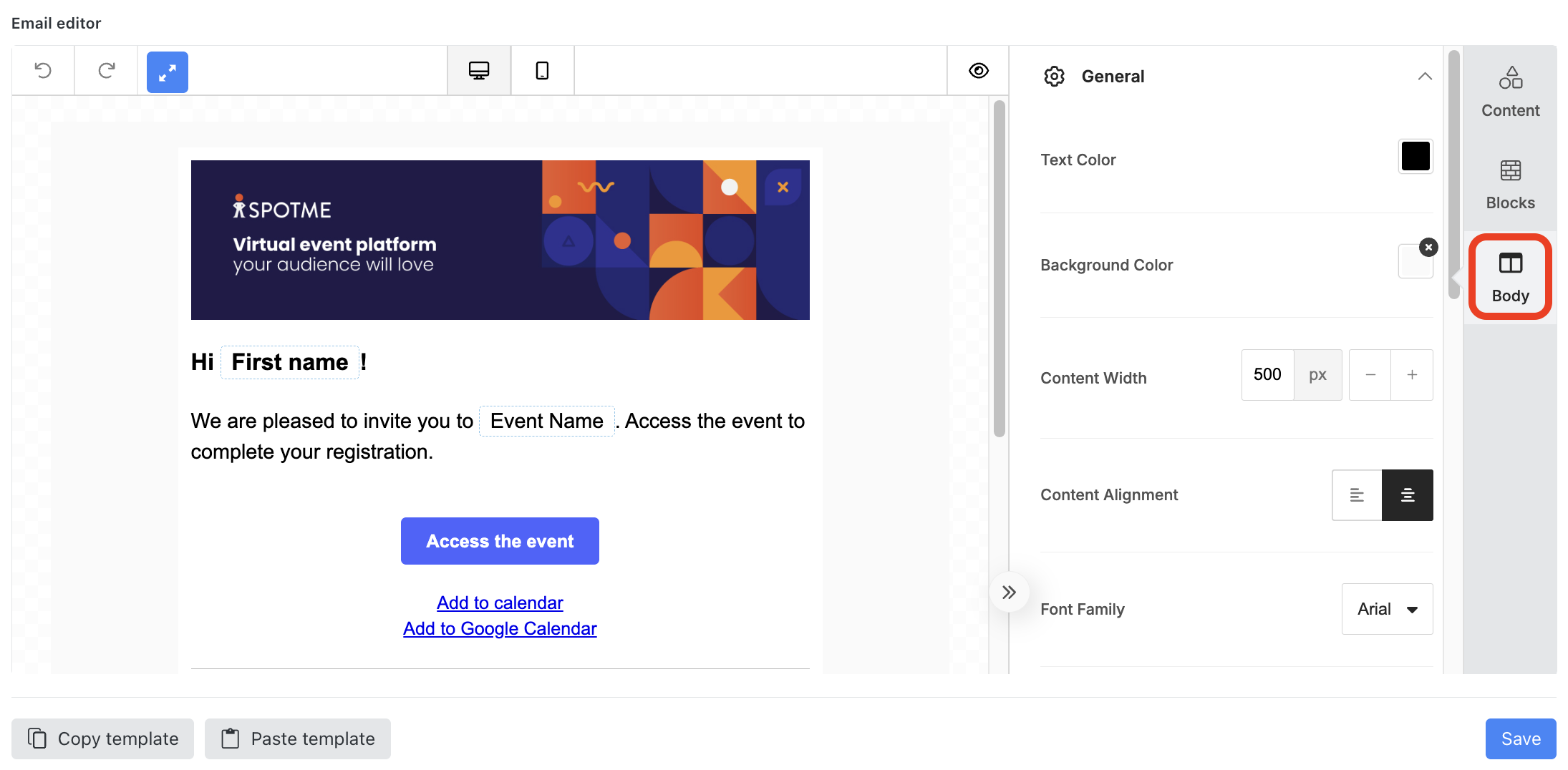
Task: Click the email canvas vertical scrollbar
Action: [x=999, y=268]
